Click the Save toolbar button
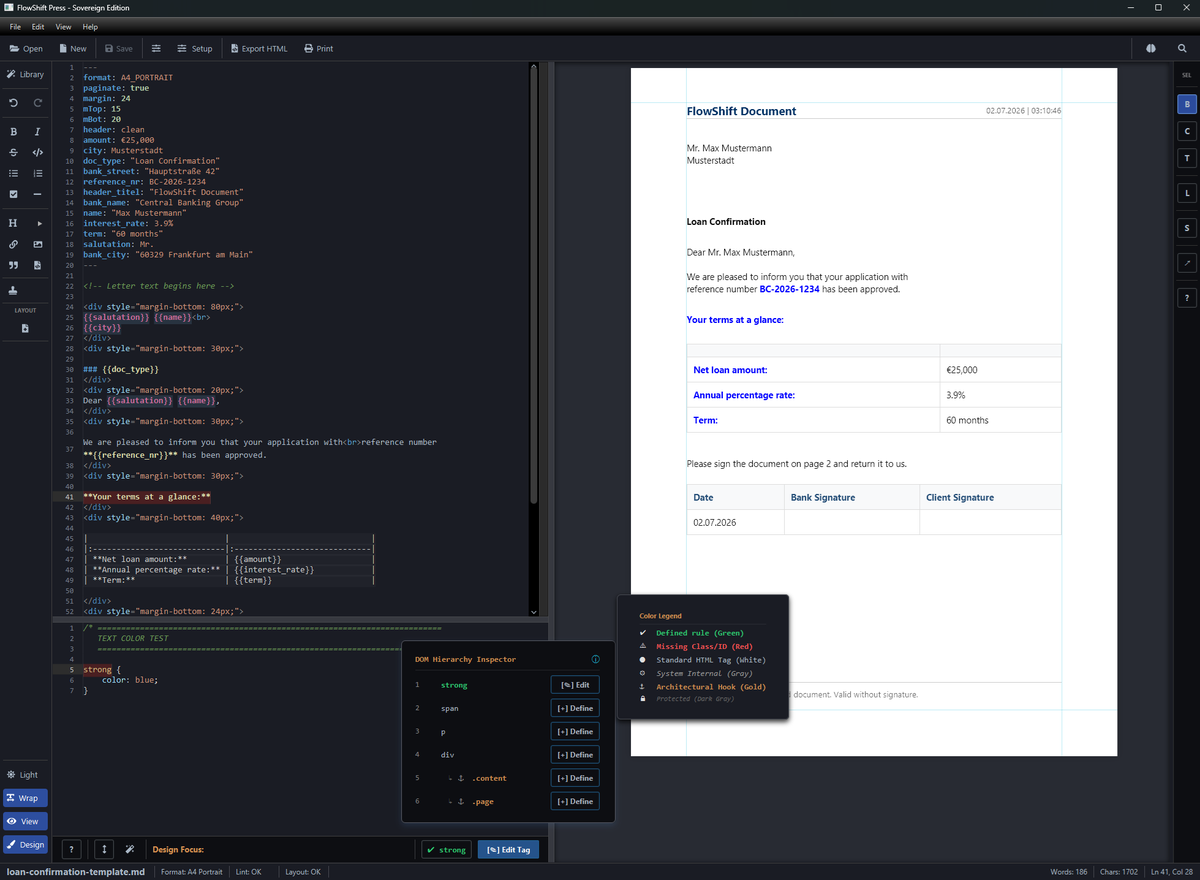 coord(119,48)
